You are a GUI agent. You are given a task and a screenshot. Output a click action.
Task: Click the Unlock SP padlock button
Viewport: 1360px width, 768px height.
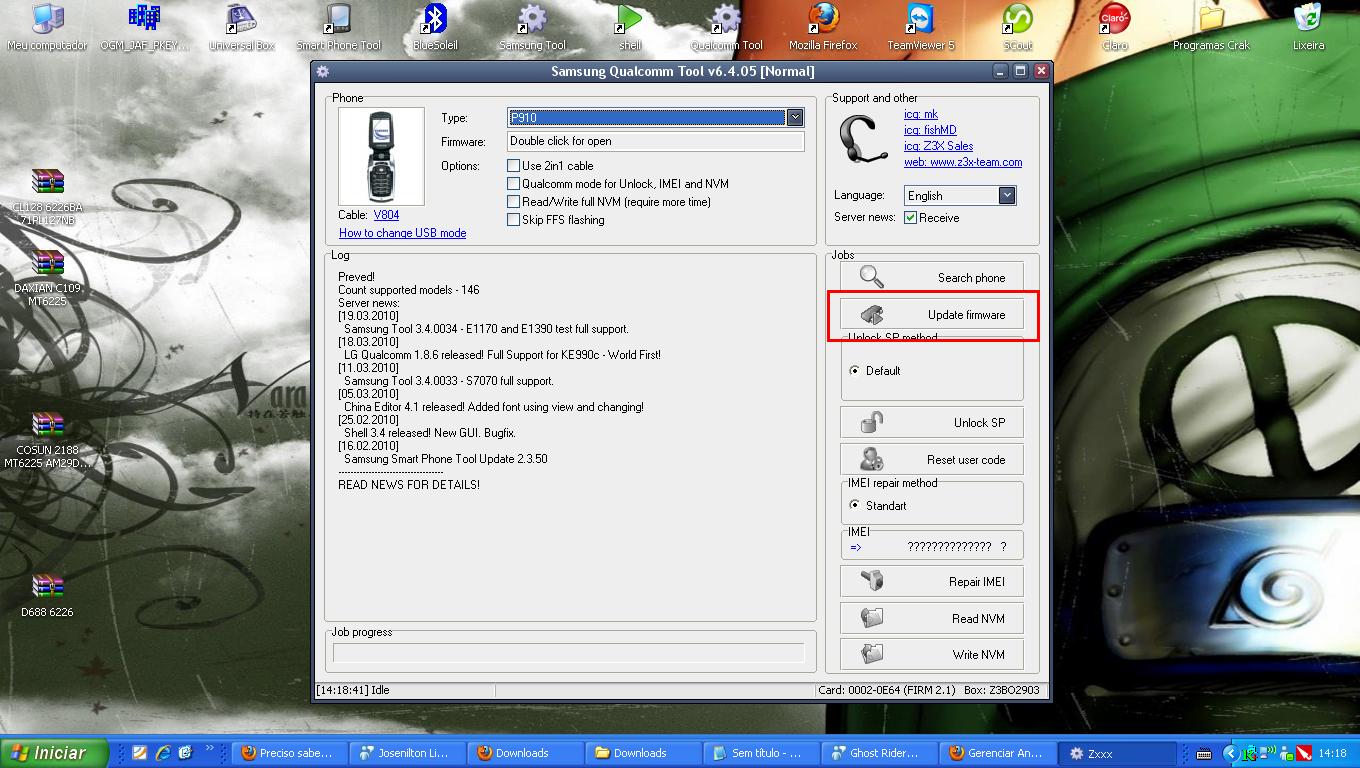[931, 423]
